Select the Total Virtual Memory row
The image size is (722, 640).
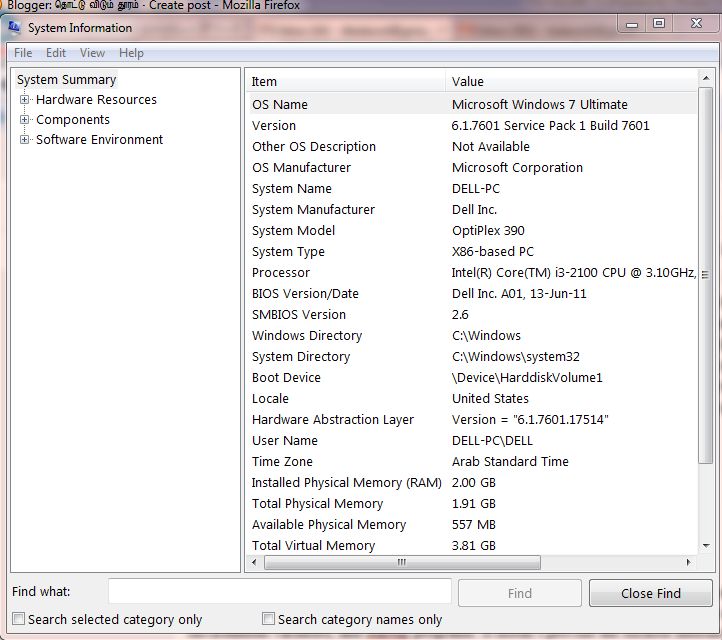click(472, 546)
